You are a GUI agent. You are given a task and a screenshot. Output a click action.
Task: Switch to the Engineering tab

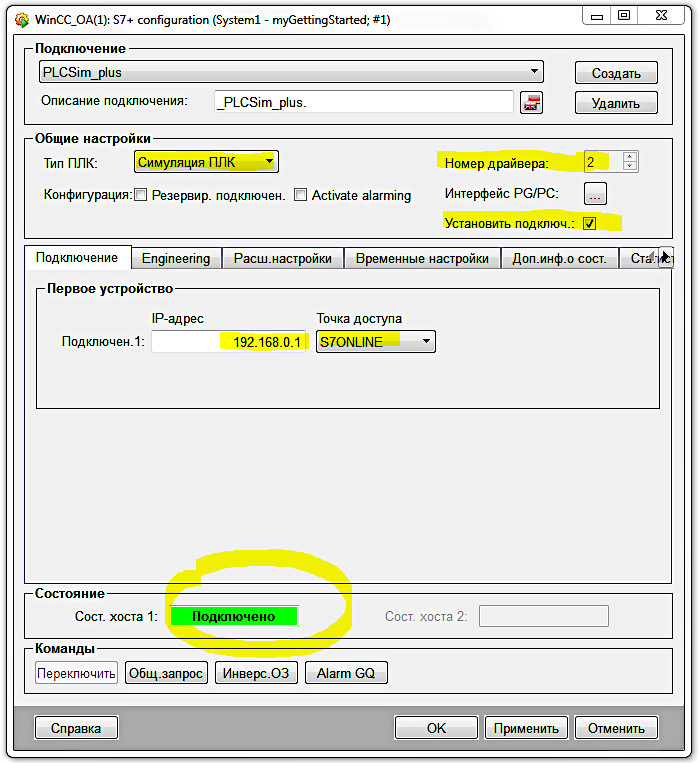pos(176,258)
